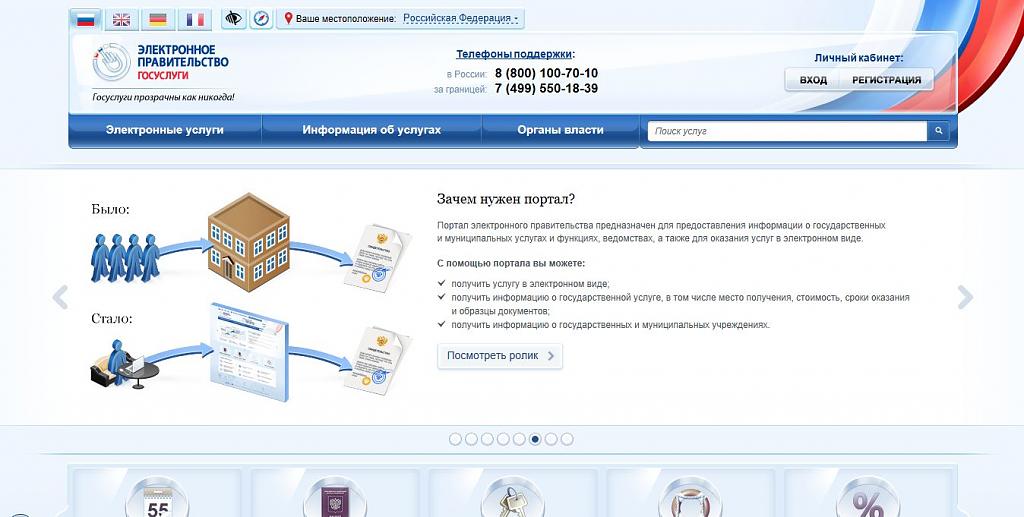Go to previous slide arrow
1024x517 pixels.
click(60, 297)
